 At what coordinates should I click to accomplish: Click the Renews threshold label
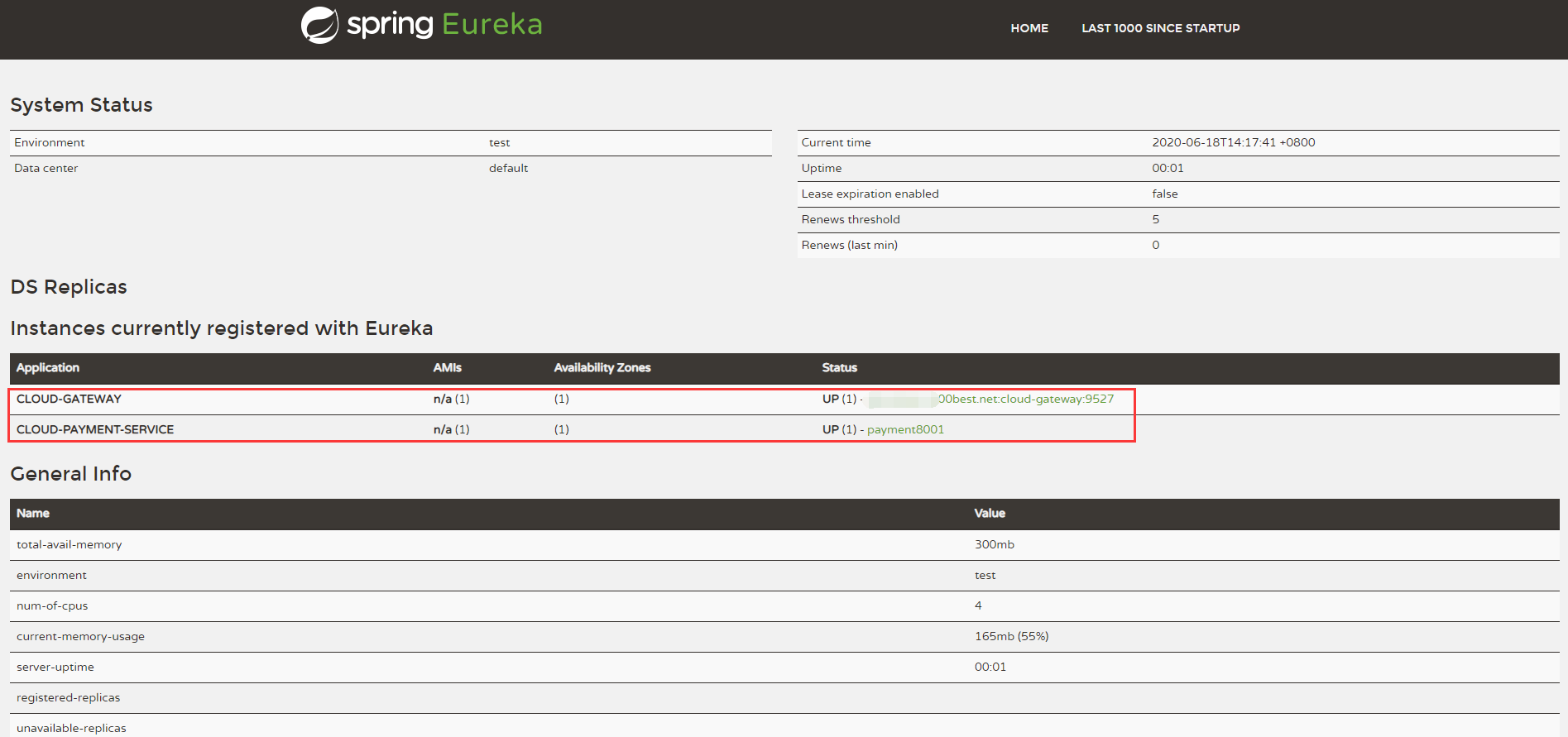click(x=851, y=219)
